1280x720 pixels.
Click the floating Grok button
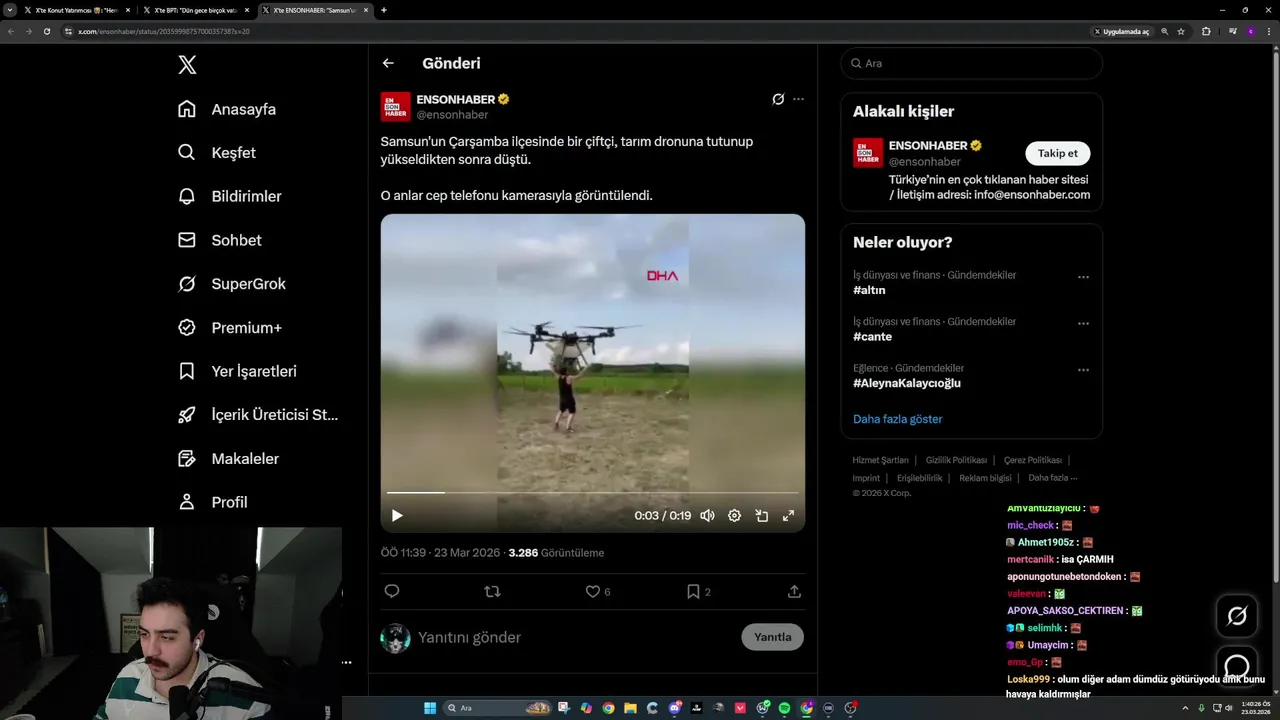(x=1237, y=616)
